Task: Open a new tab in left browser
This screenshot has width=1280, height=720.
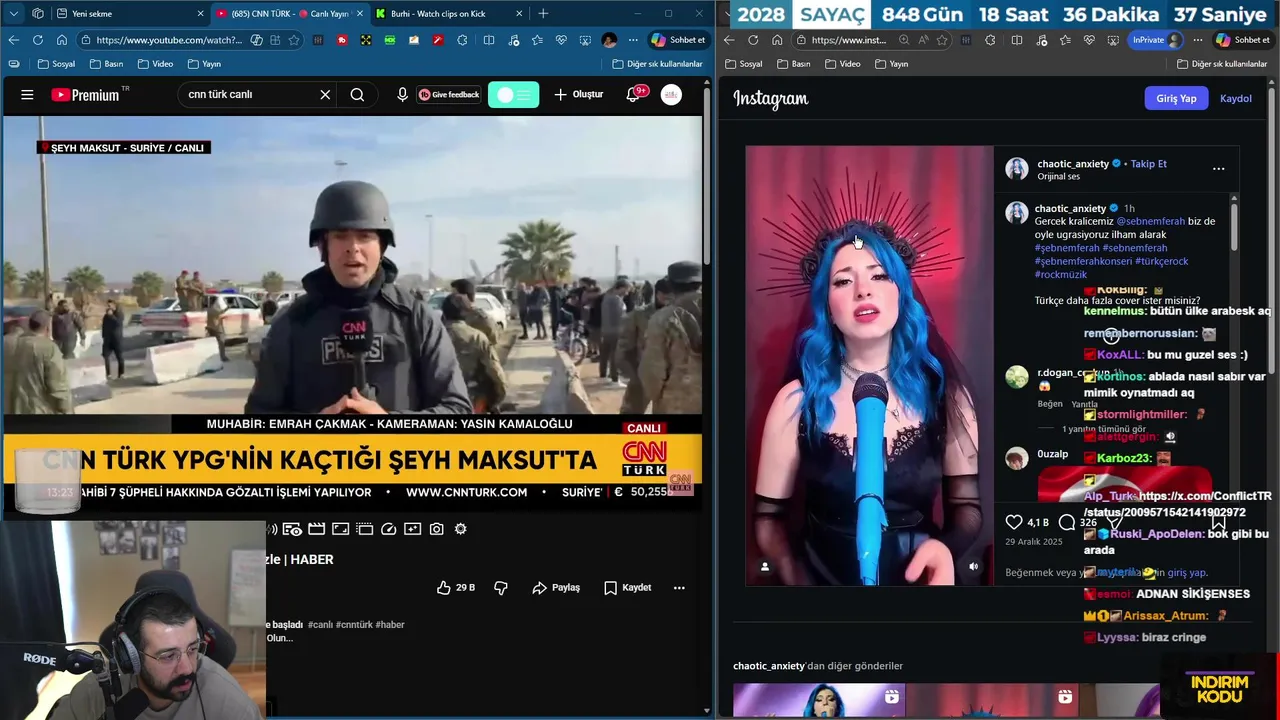Action: click(543, 14)
